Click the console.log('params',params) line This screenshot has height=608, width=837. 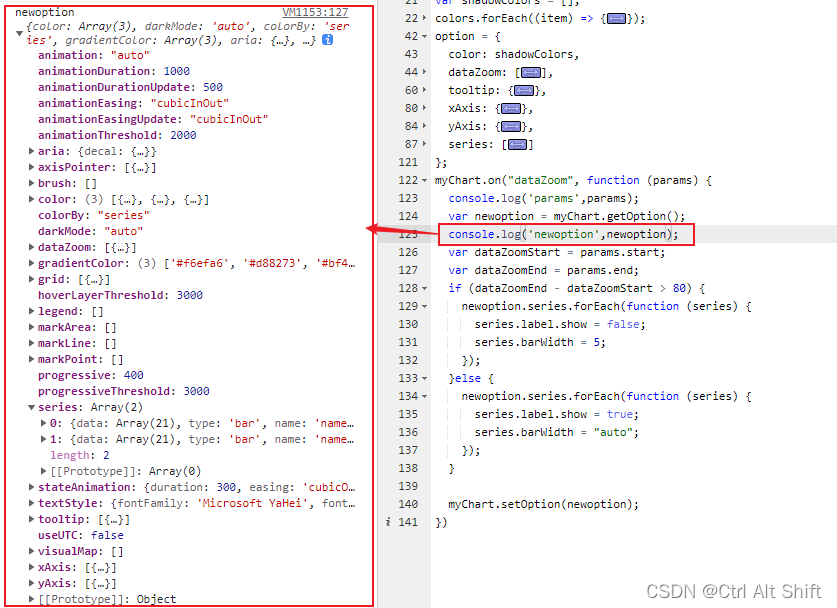coord(543,198)
